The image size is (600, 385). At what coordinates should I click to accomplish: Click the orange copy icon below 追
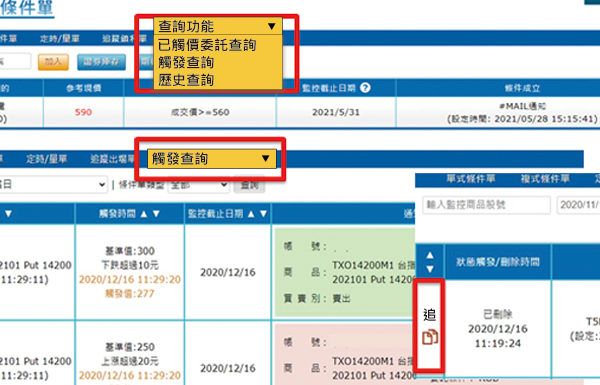point(430,337)
